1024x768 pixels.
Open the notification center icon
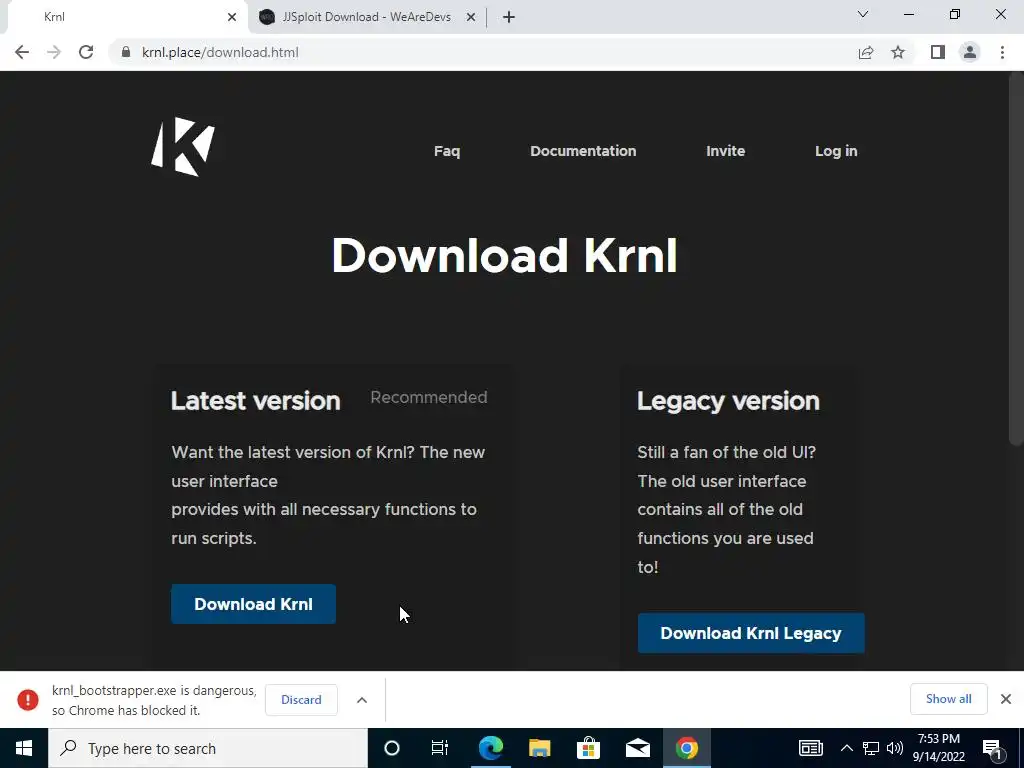(993, 750)
